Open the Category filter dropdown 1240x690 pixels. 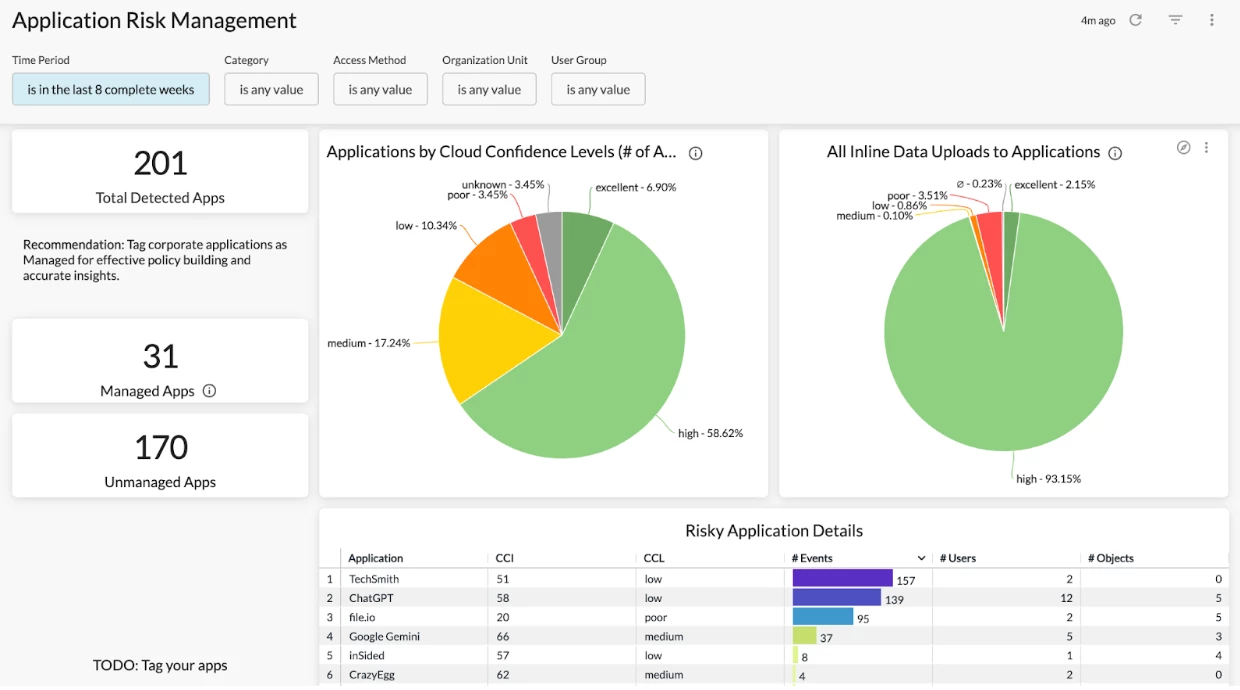point(271,89)
